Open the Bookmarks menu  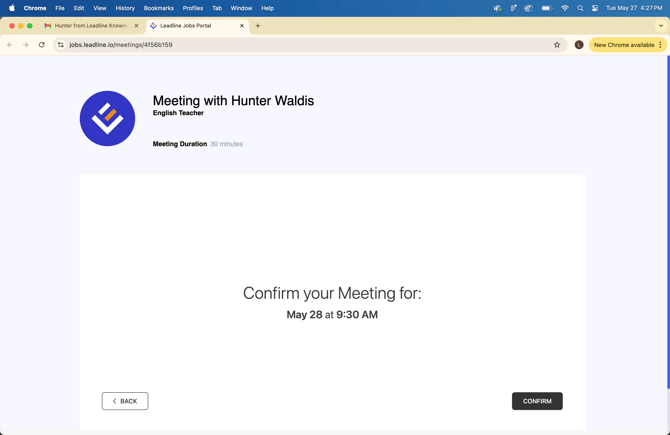click(158, 8)
